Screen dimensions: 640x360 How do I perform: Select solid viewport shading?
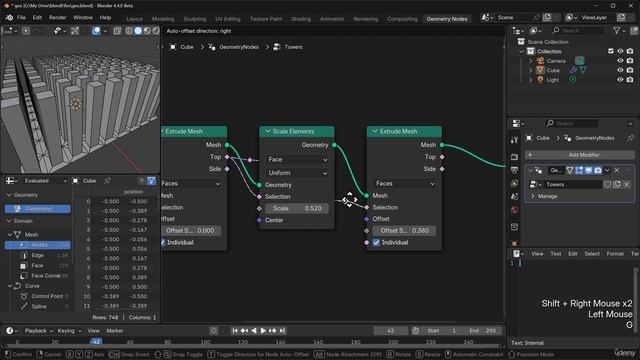138,31
